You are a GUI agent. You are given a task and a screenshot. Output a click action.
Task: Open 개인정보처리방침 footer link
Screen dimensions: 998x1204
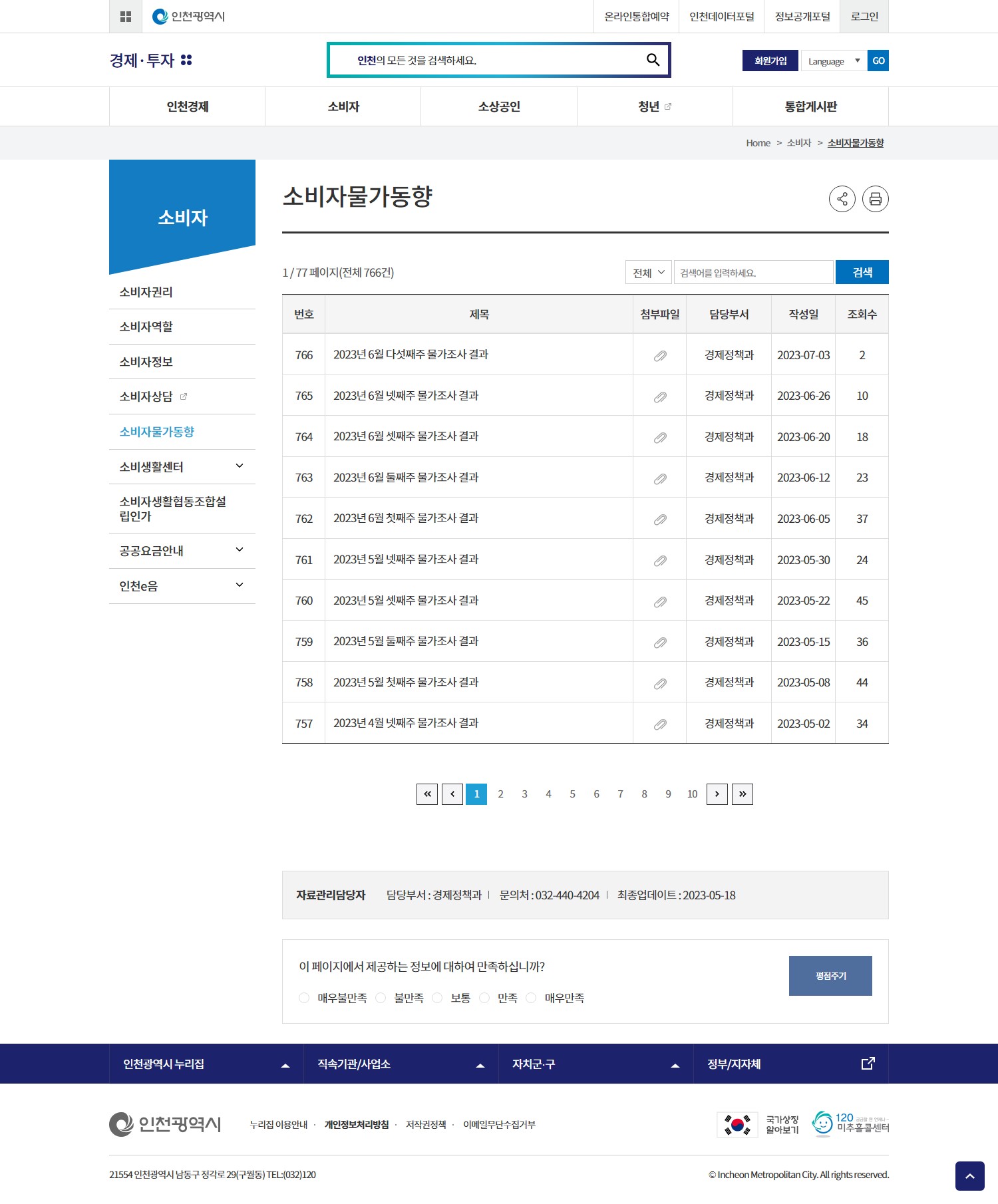point(357,1124)
